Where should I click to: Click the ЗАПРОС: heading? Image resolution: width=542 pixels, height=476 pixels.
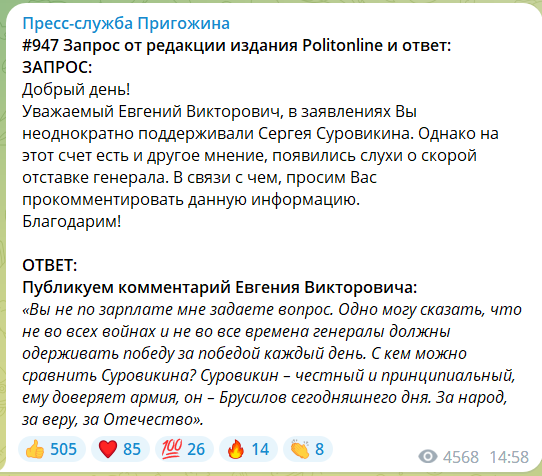[57, 67]
